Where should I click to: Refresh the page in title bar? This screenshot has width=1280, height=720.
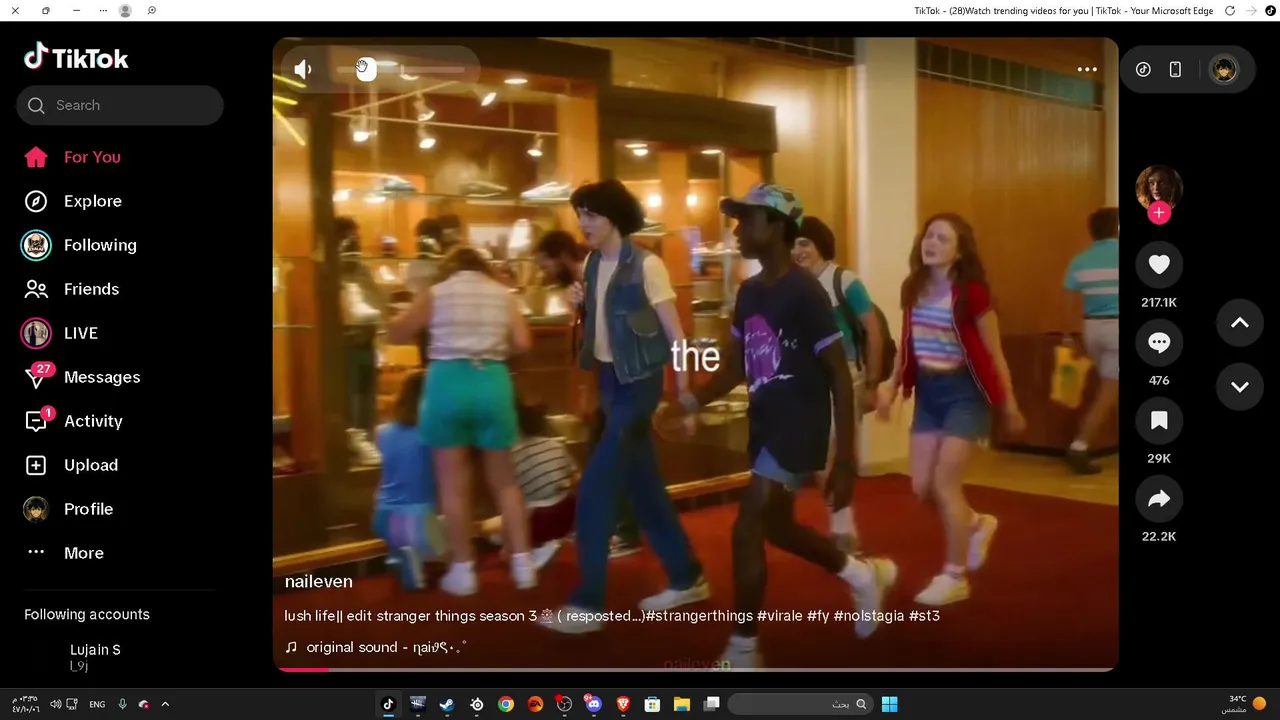(1230, 10)
